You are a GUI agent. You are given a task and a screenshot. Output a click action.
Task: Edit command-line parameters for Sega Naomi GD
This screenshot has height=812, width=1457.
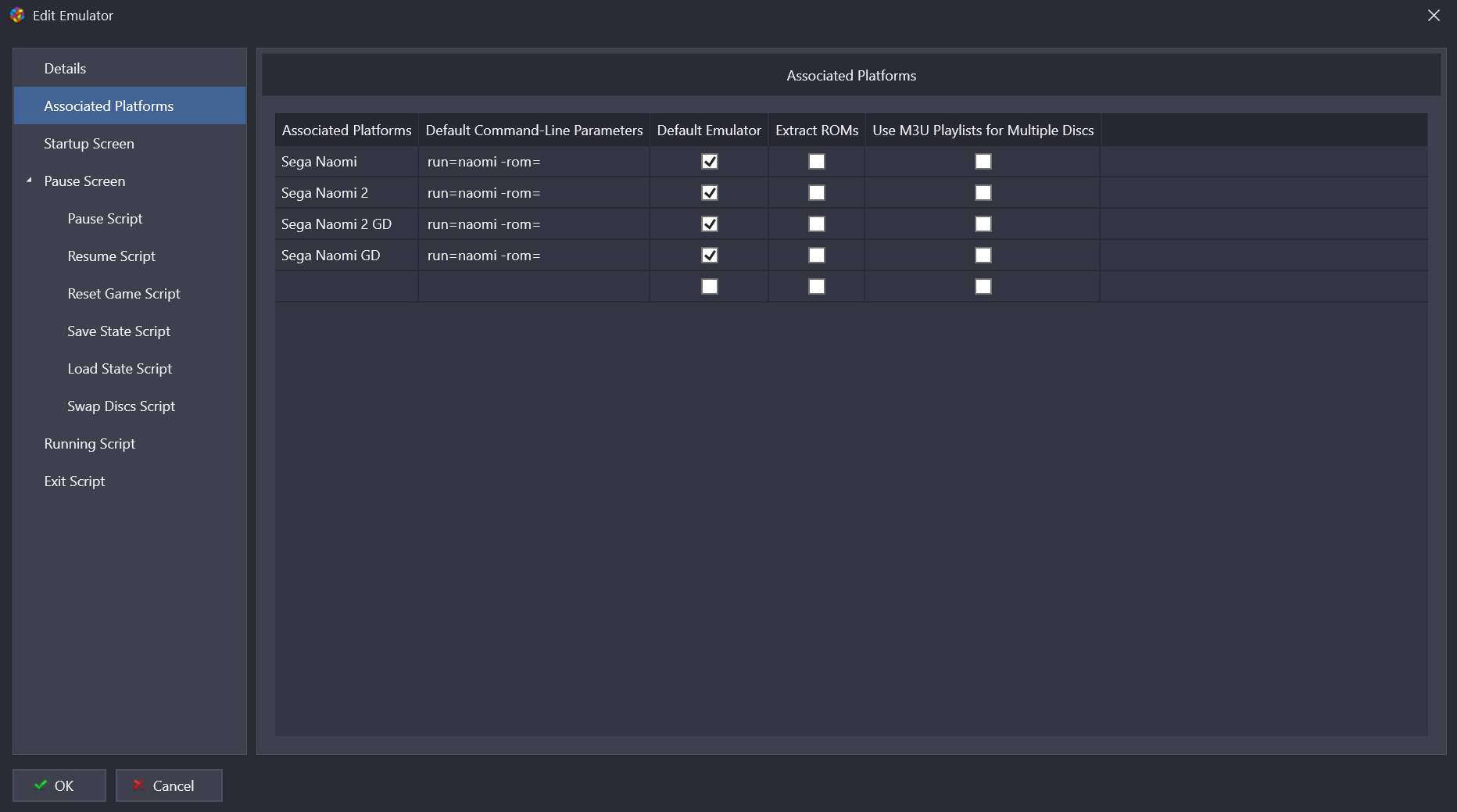pos(534,255)
